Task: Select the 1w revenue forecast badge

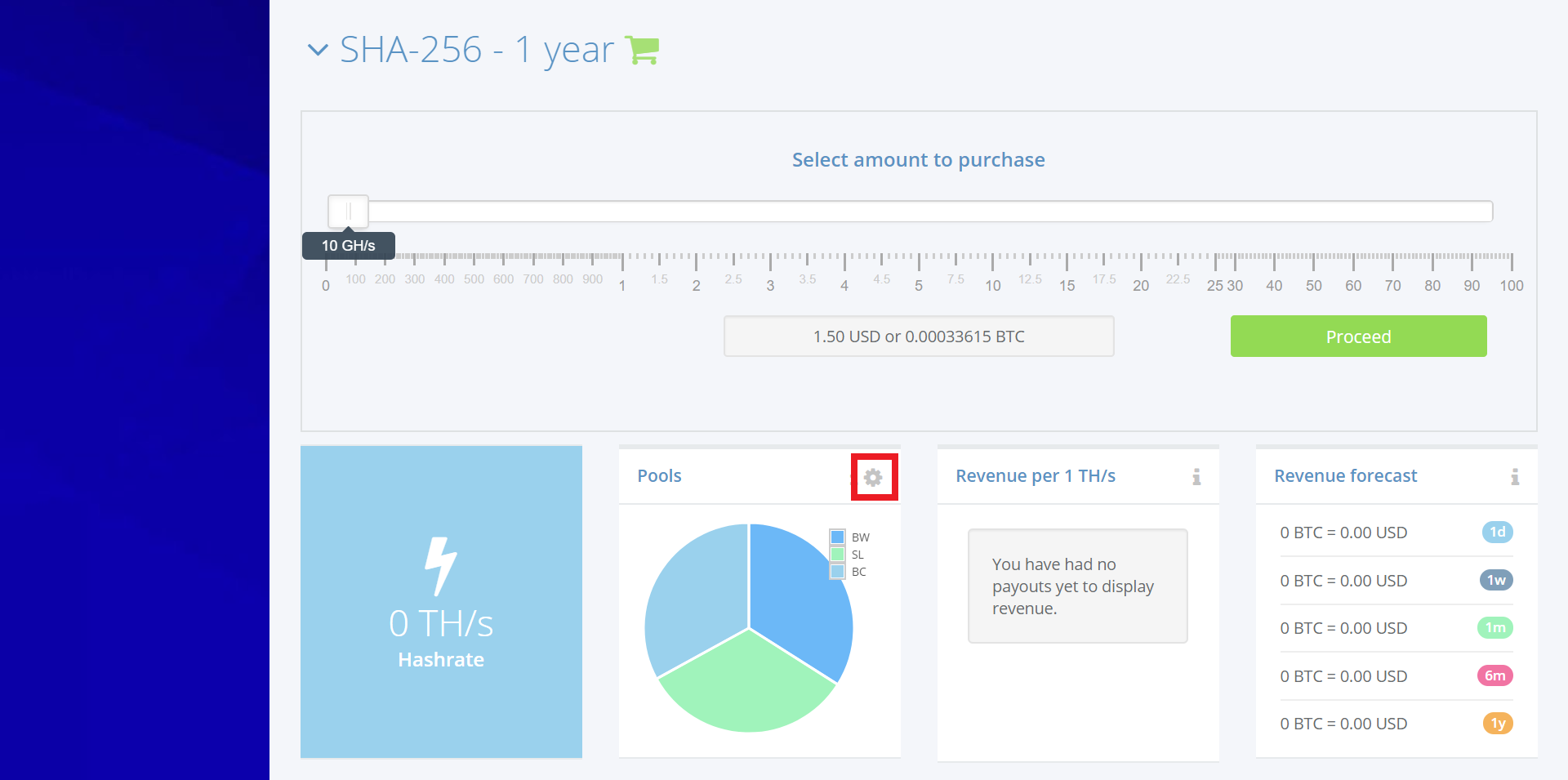Action: coord(1496,580)
